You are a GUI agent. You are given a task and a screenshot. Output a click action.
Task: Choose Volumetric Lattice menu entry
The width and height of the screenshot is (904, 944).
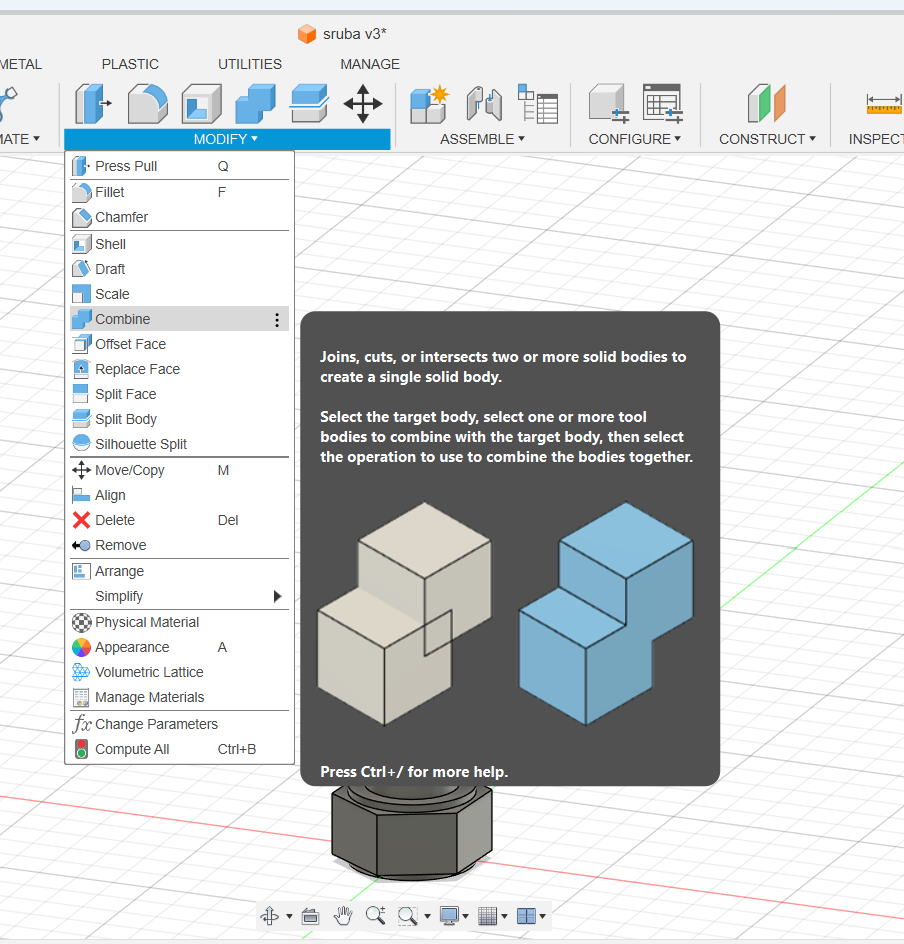click(x=179, y=672)
